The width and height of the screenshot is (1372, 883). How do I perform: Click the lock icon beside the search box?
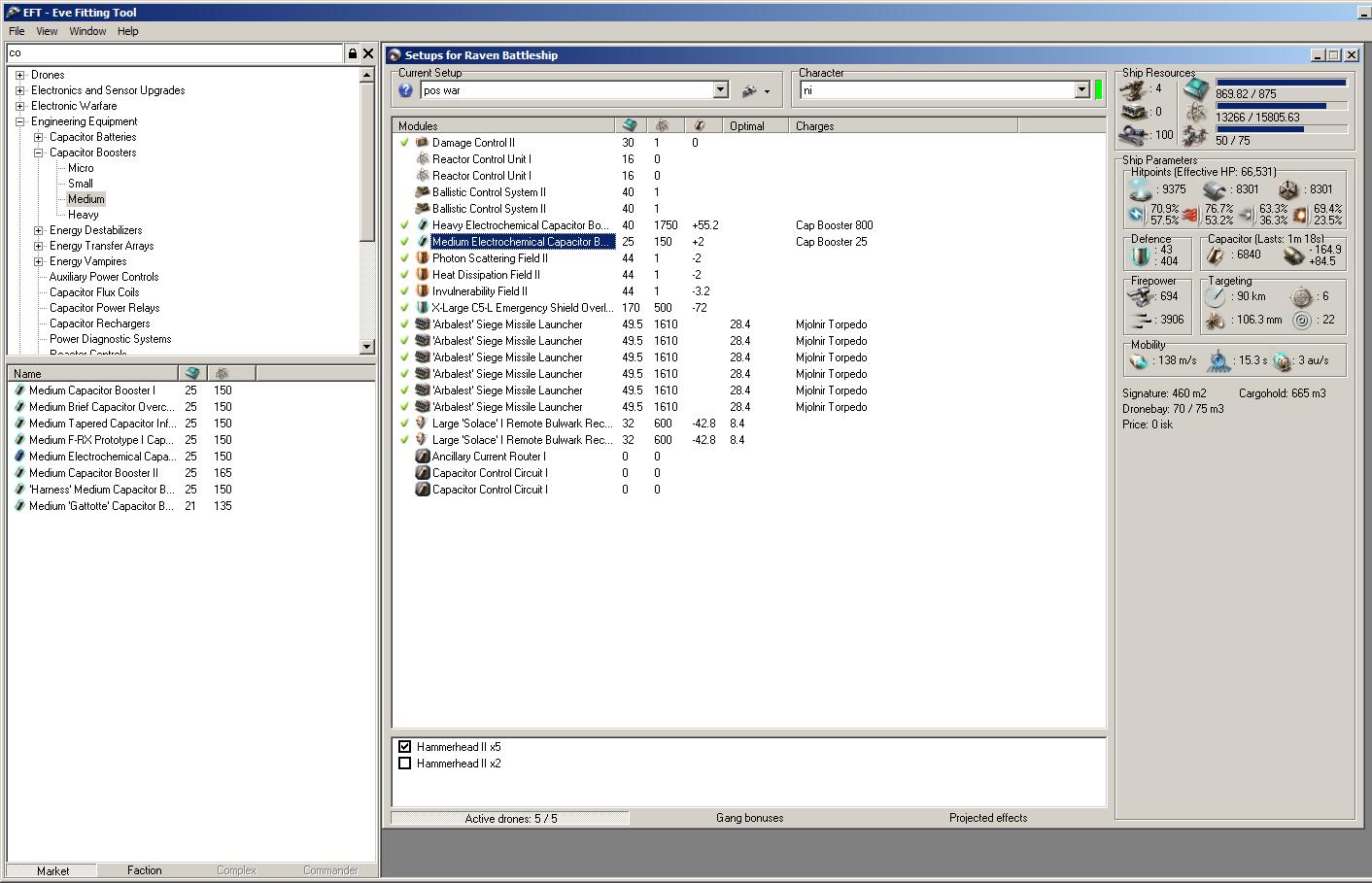(x=353, y=53)
